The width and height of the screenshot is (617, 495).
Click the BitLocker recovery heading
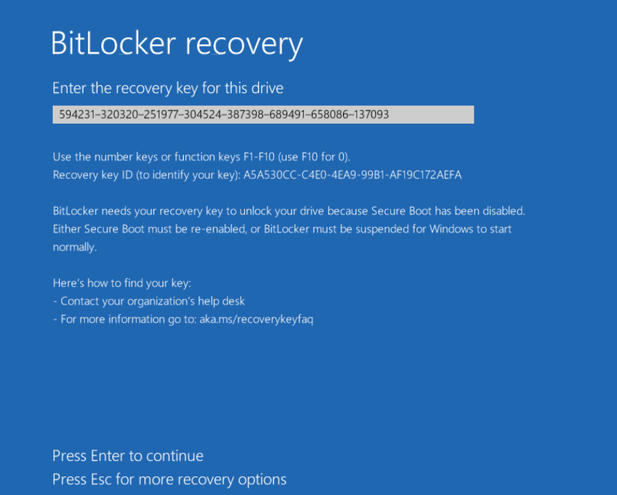177,43
